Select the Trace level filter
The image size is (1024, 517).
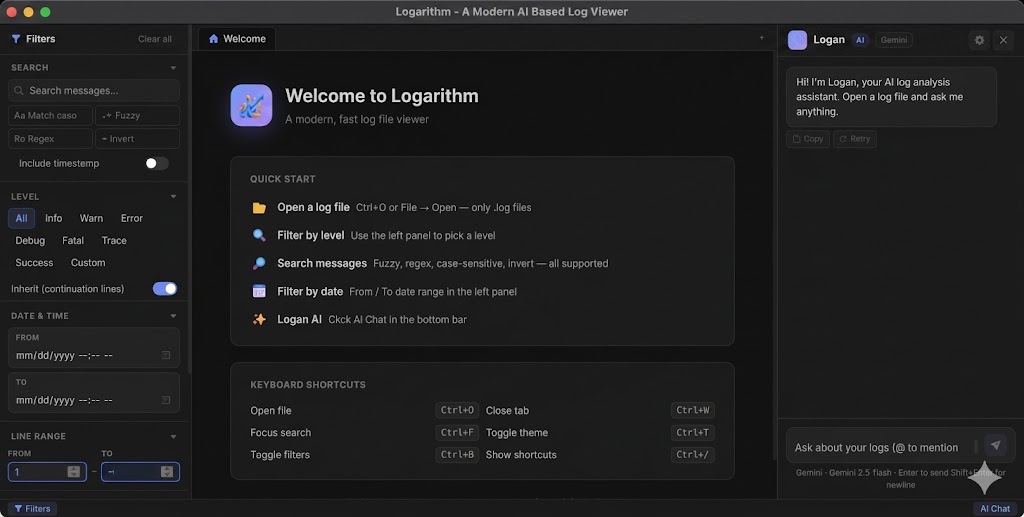114,240
